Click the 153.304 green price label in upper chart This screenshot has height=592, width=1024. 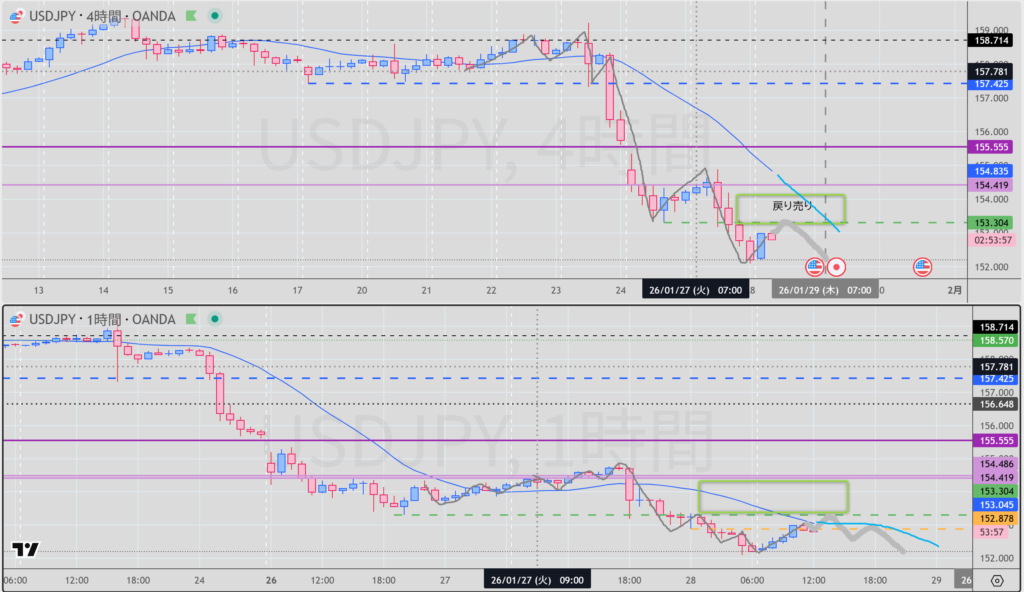pyautogui.click(x=990, y=222)
